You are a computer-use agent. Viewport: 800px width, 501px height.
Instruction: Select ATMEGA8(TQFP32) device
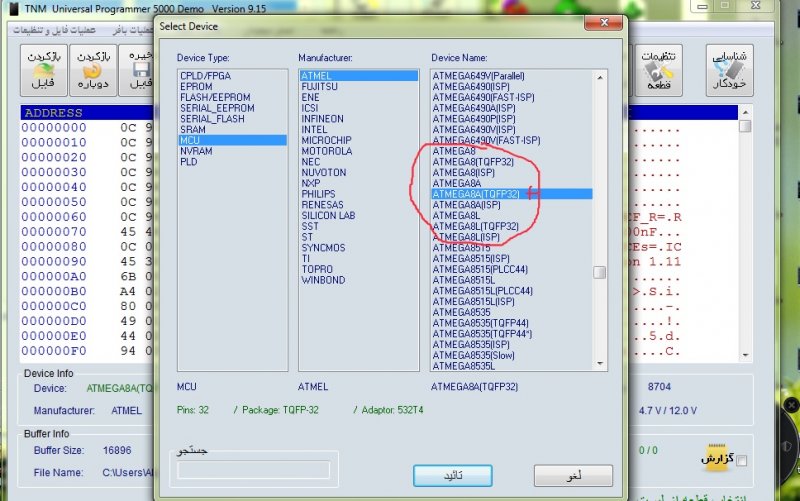tap(473, 162)
